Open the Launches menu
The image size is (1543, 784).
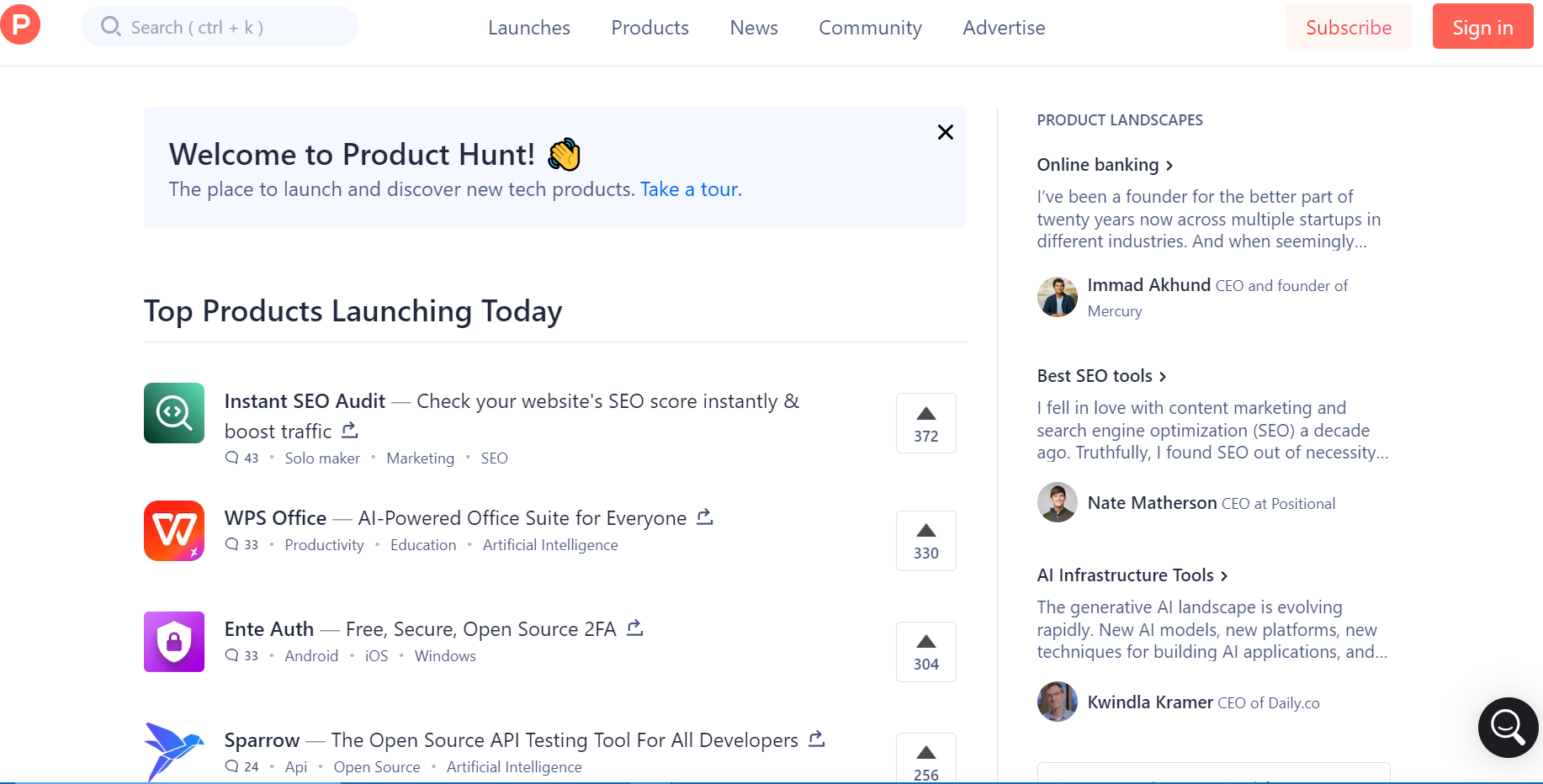[x=529, y=28]
